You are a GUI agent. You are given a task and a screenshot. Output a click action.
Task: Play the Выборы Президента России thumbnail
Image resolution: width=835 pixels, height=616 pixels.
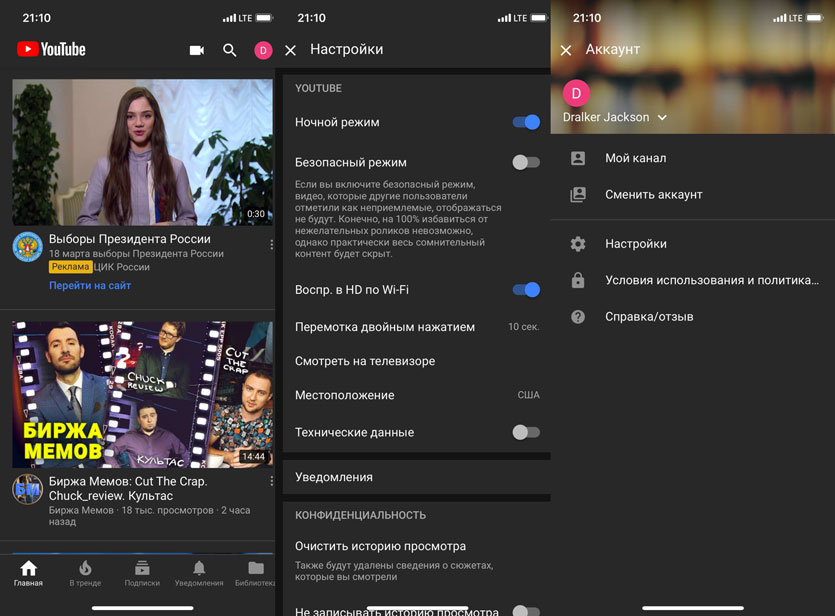142,152
